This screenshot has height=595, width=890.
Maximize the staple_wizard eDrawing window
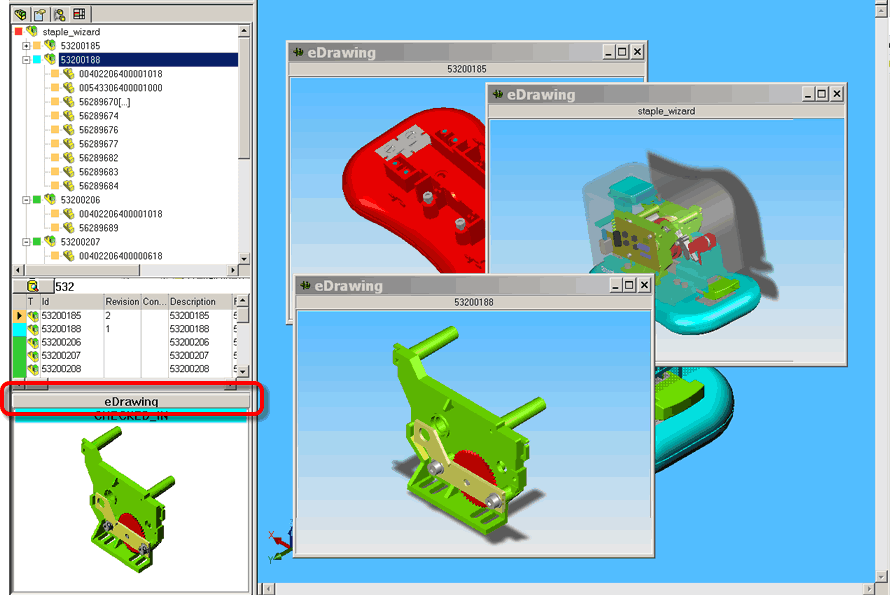(821, 94)
